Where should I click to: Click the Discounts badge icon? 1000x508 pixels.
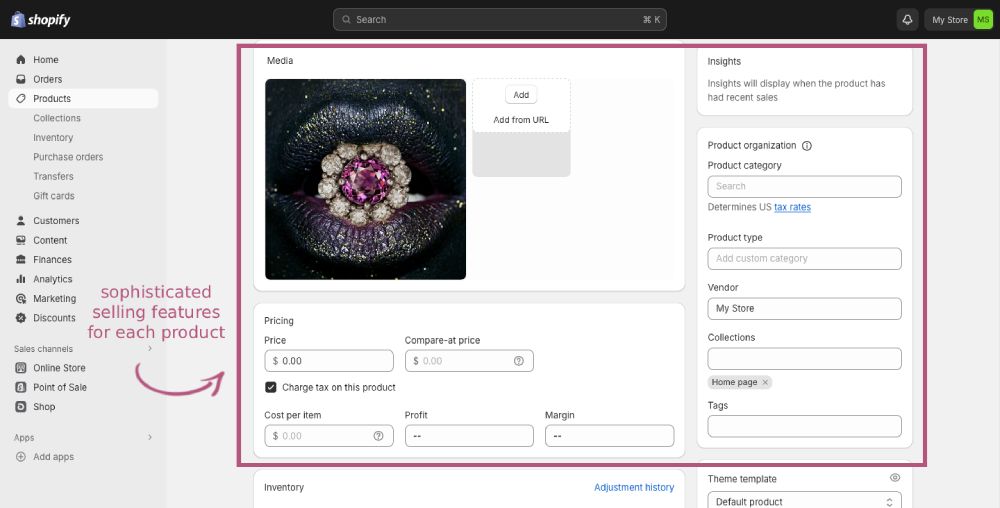pos(21,317)
